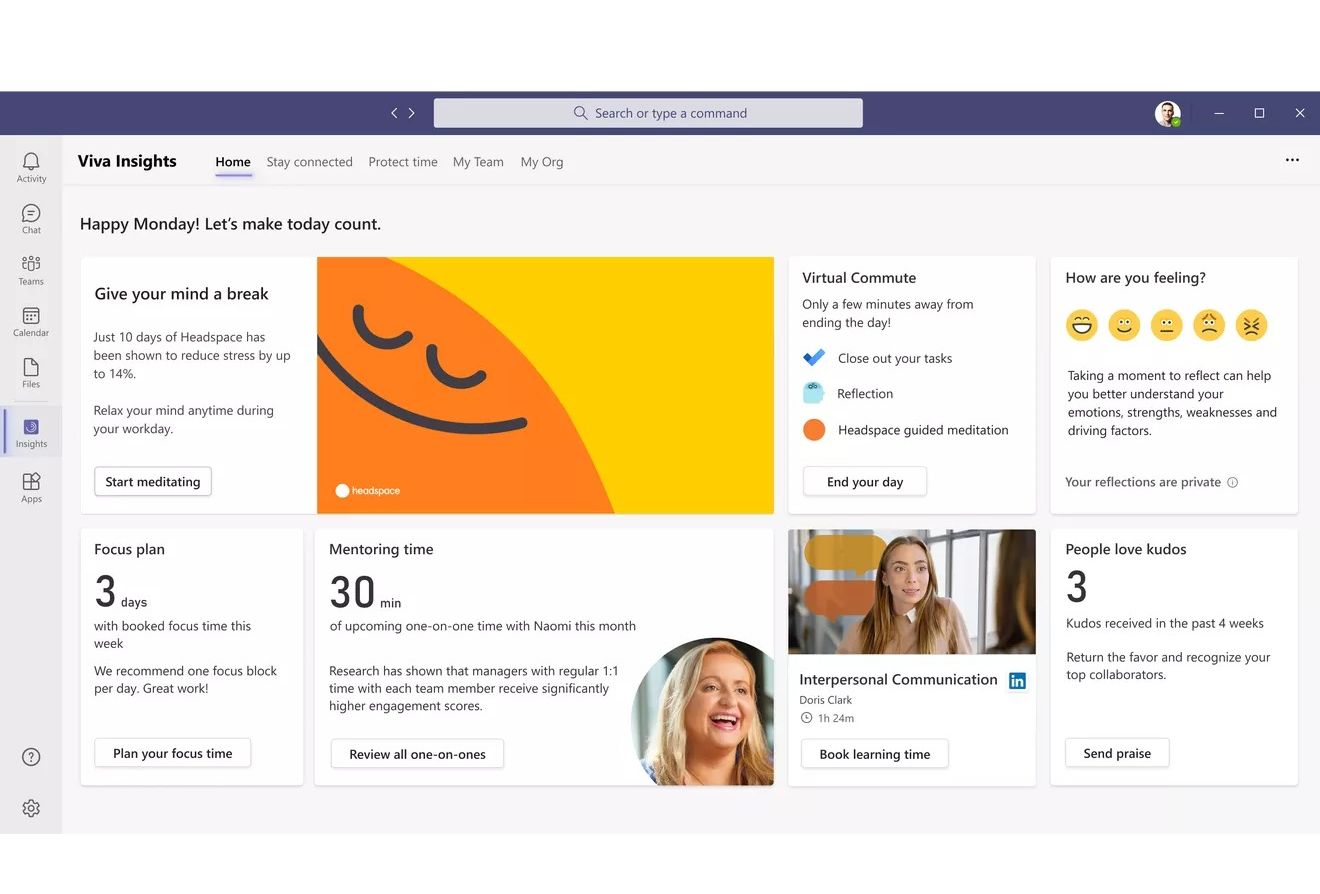Open the Interpersonal Communication course thumbnail
The width and height of the screenshot is (1320, 894).
coord(912,592)
